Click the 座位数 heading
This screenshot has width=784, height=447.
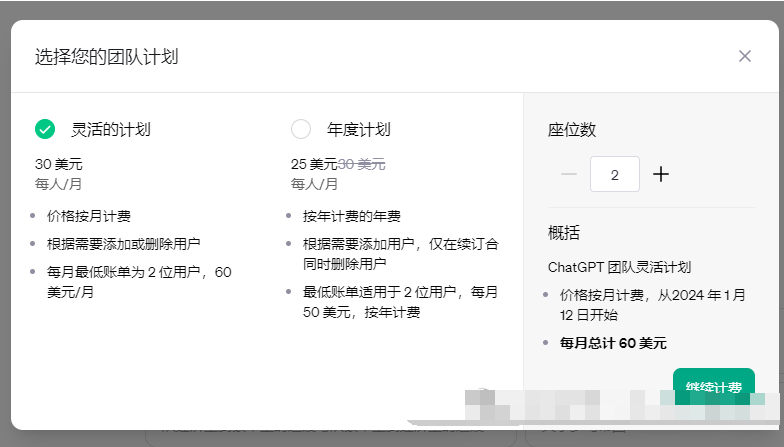point(572,130)
